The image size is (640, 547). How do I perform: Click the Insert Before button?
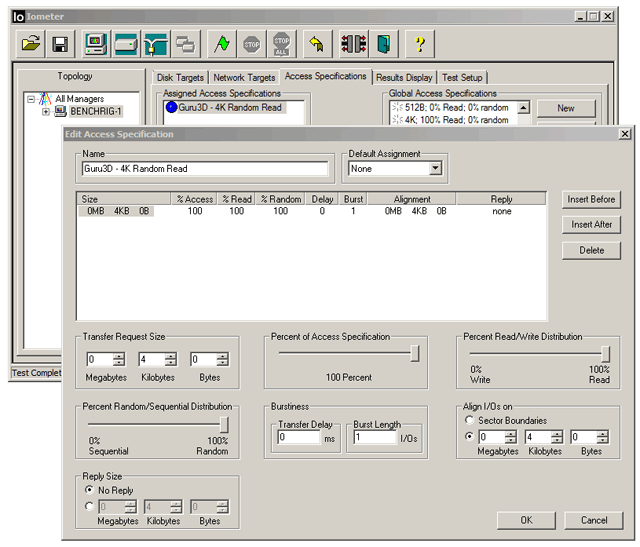[x=592, y=199]
